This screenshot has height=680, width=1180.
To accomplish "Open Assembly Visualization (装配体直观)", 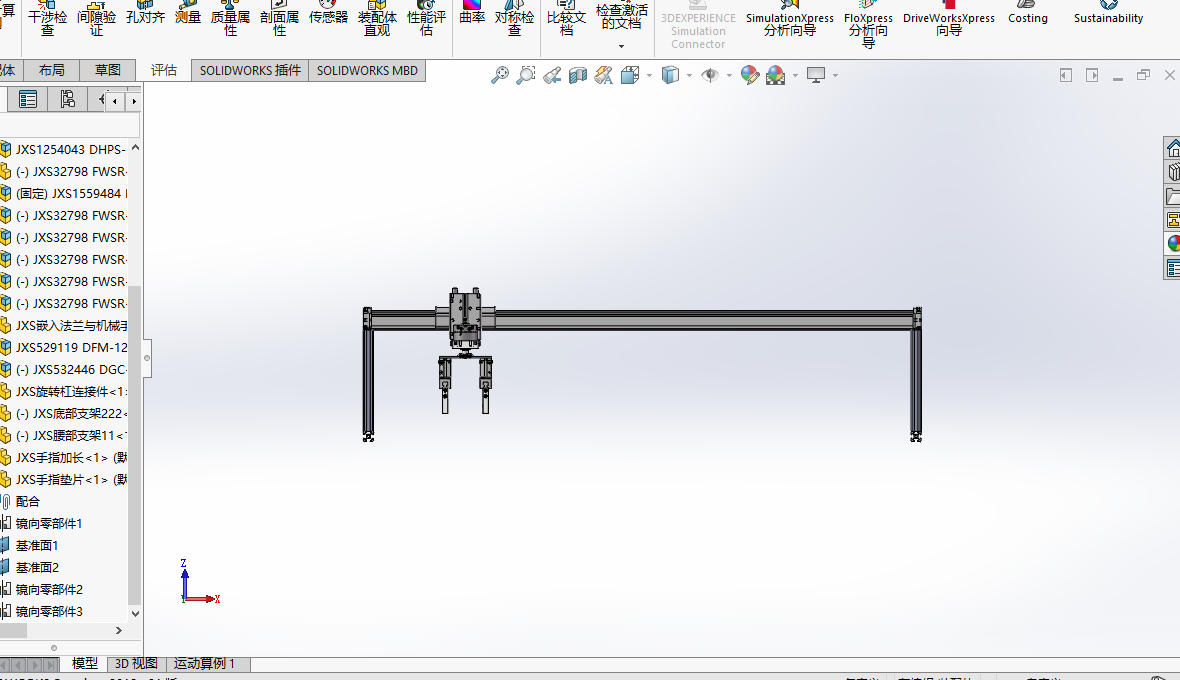I will click(377, 20).
